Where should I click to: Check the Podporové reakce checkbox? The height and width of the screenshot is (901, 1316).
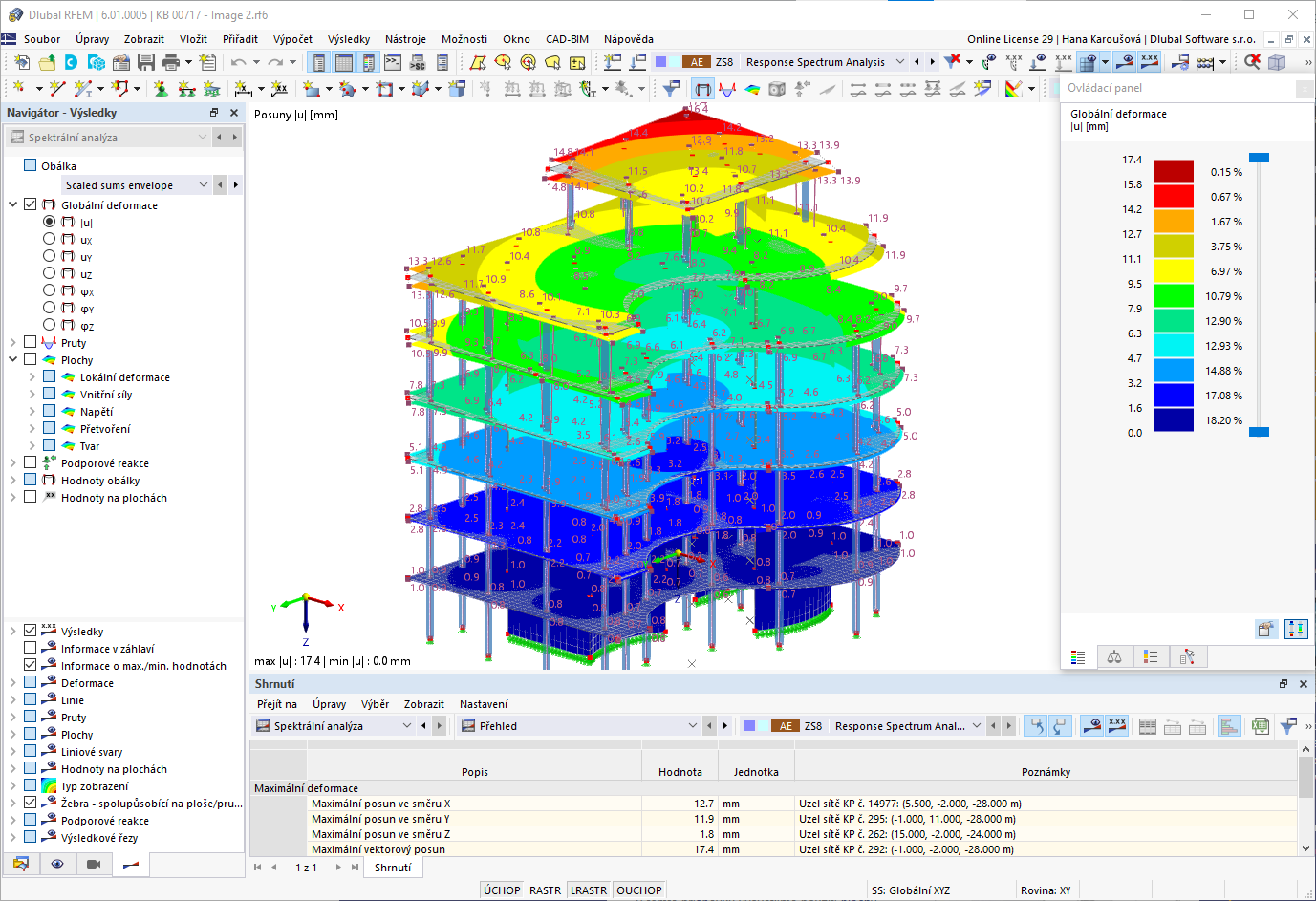(x=32, y=461)
